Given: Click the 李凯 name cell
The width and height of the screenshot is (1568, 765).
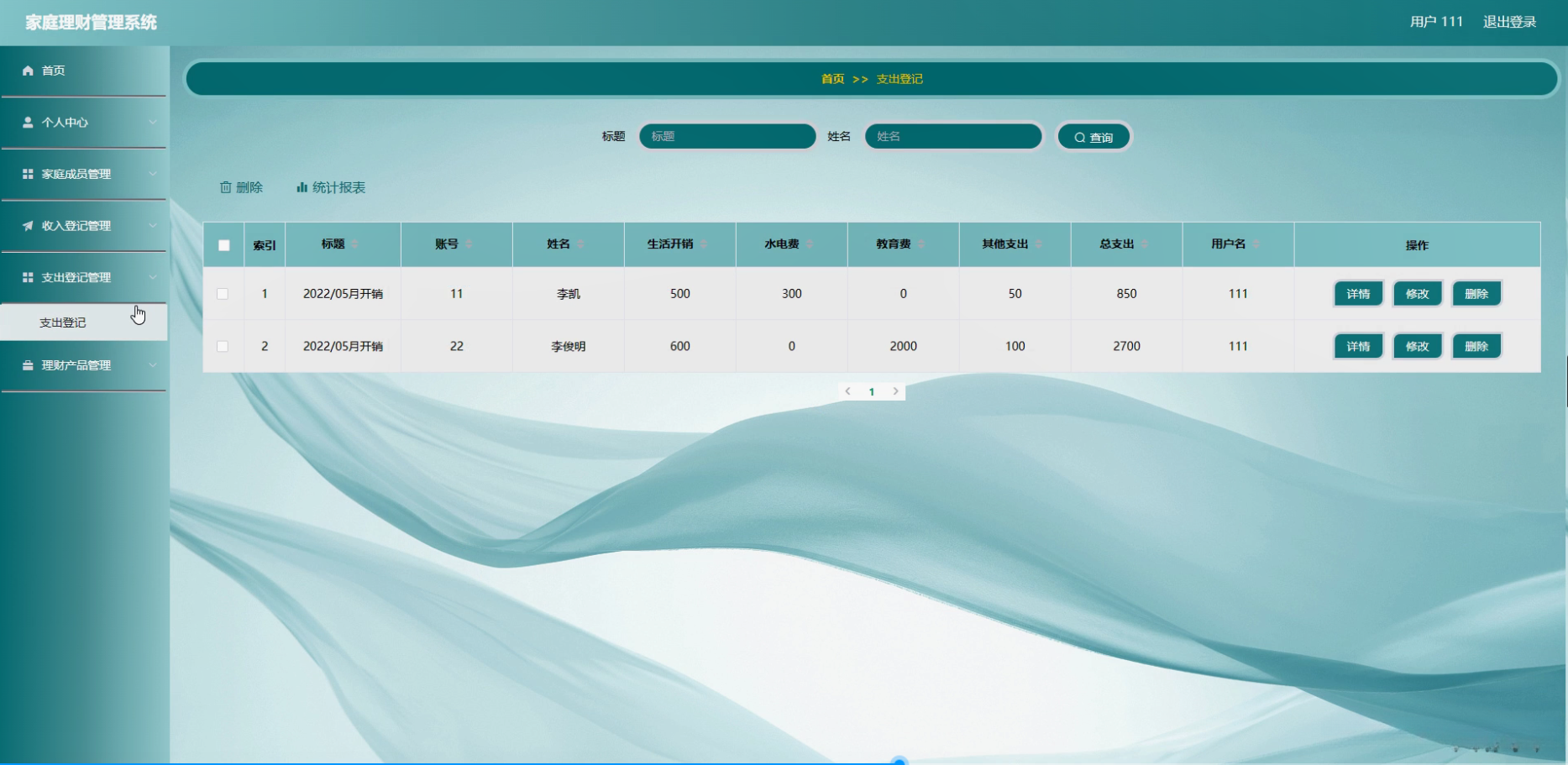Looking at the screenshot, I should (569, 294).
